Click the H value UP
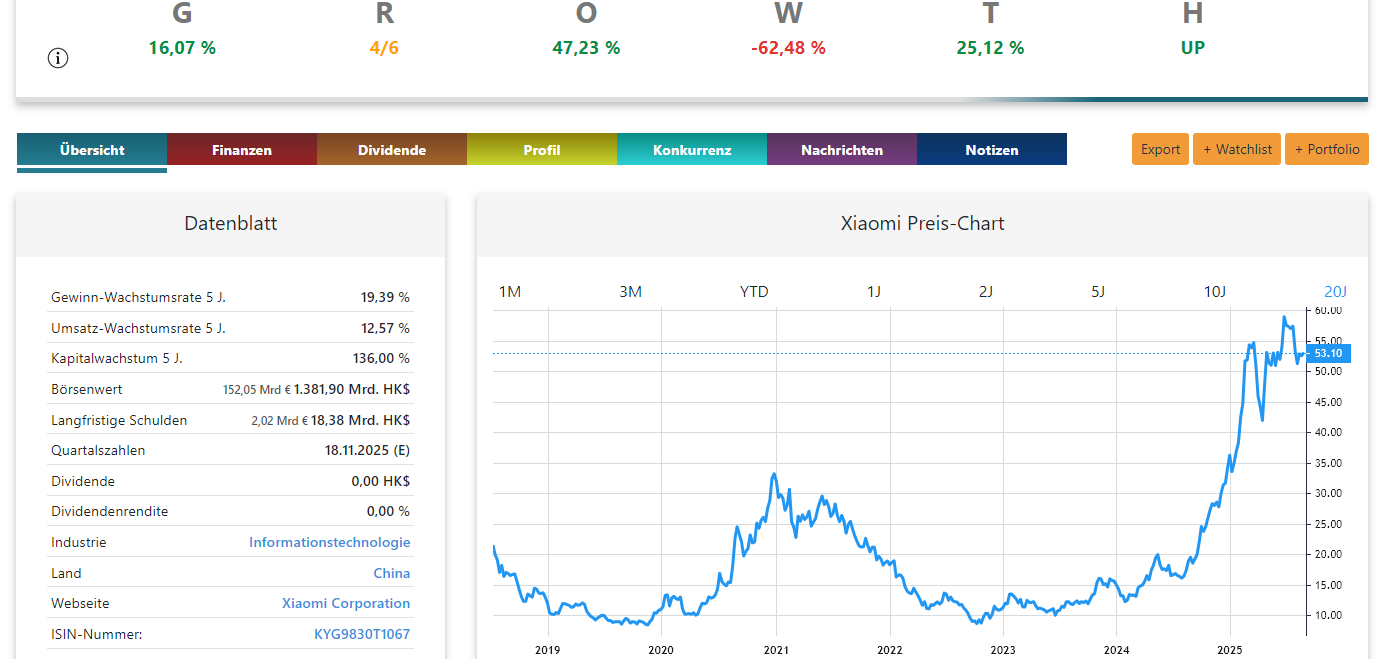1383x659 pixels. [x=1192, y=47]
